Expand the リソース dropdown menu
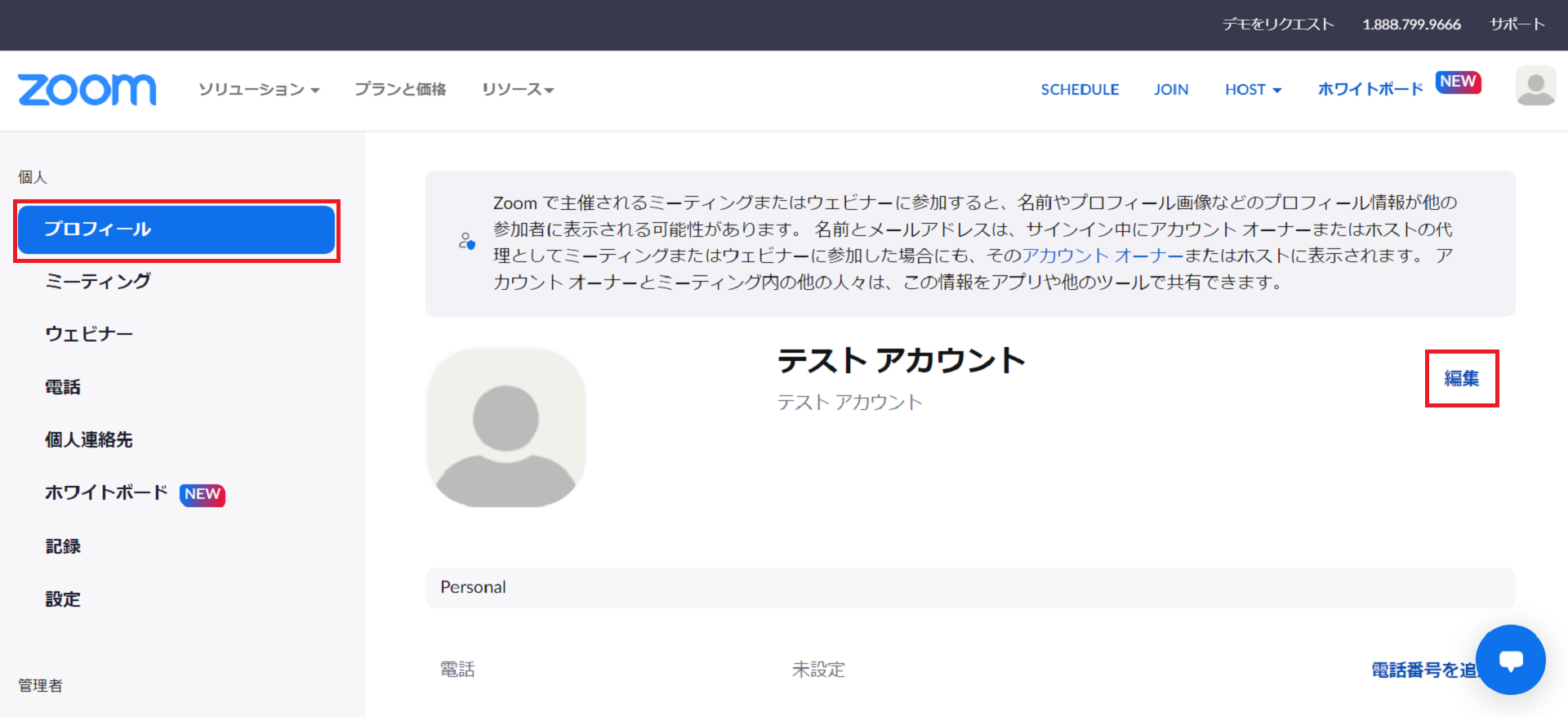The width and height of the screenshot is (1568, 717). (x=518, y=90)
